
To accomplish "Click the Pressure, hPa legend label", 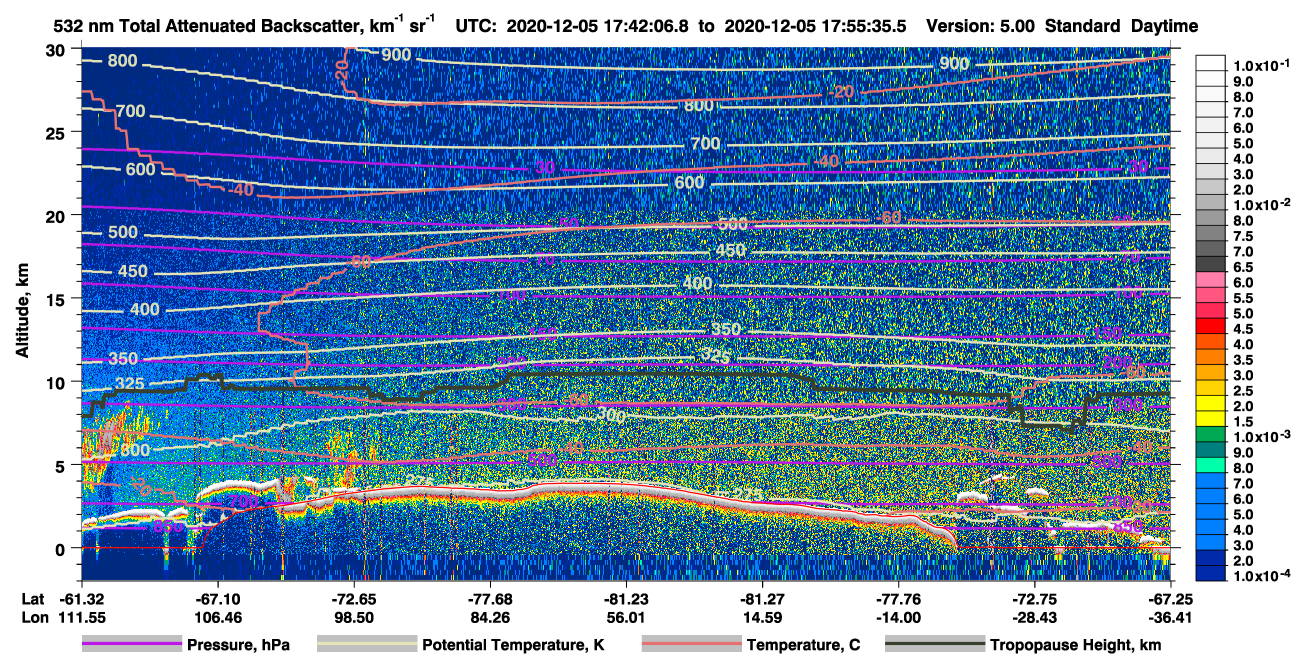I will [x=238, y=645].
